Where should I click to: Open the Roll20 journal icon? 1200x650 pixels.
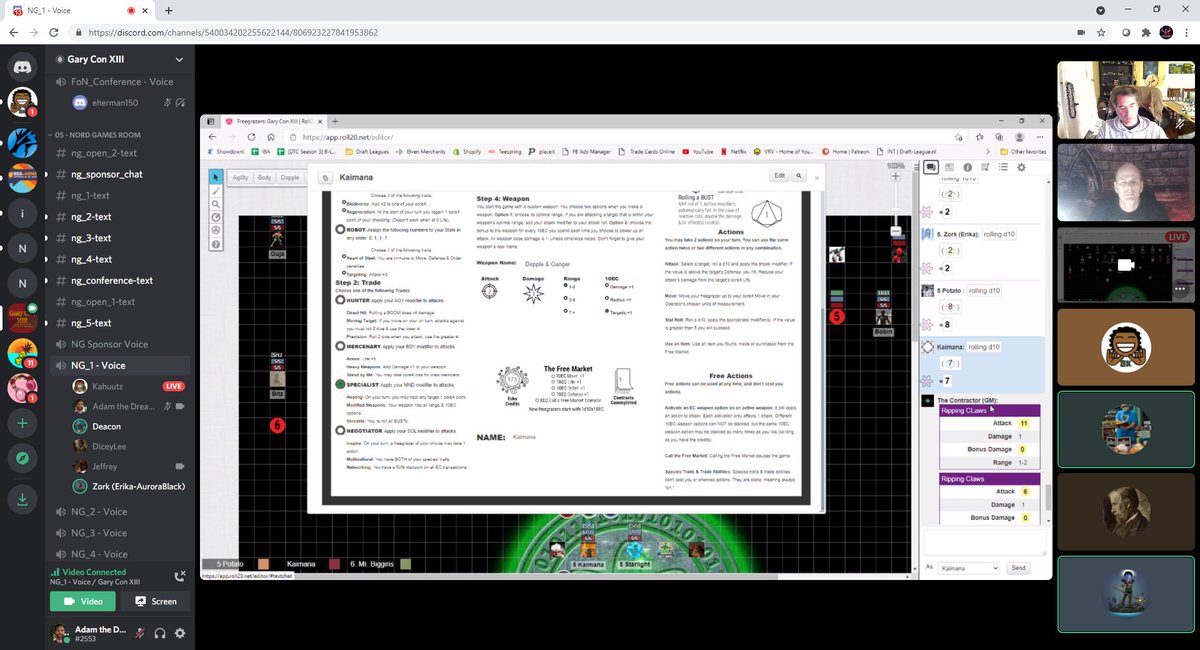pyautogui.click(x=950, y=167)
